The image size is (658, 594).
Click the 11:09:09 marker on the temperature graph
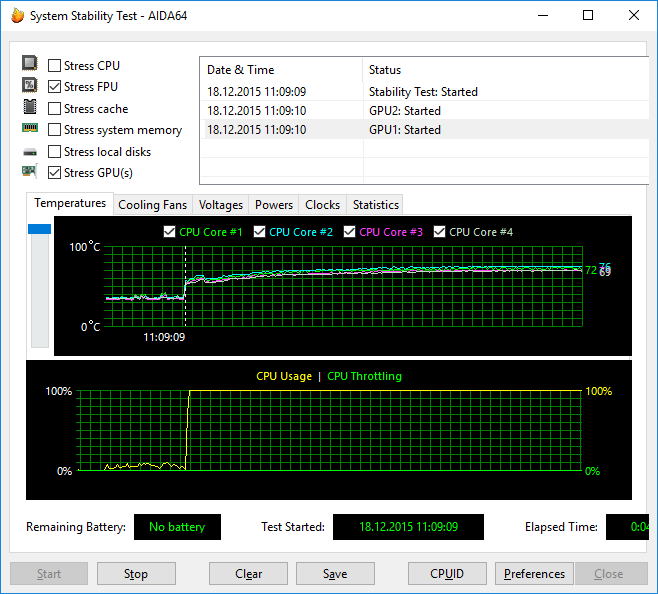pos(164,337)
